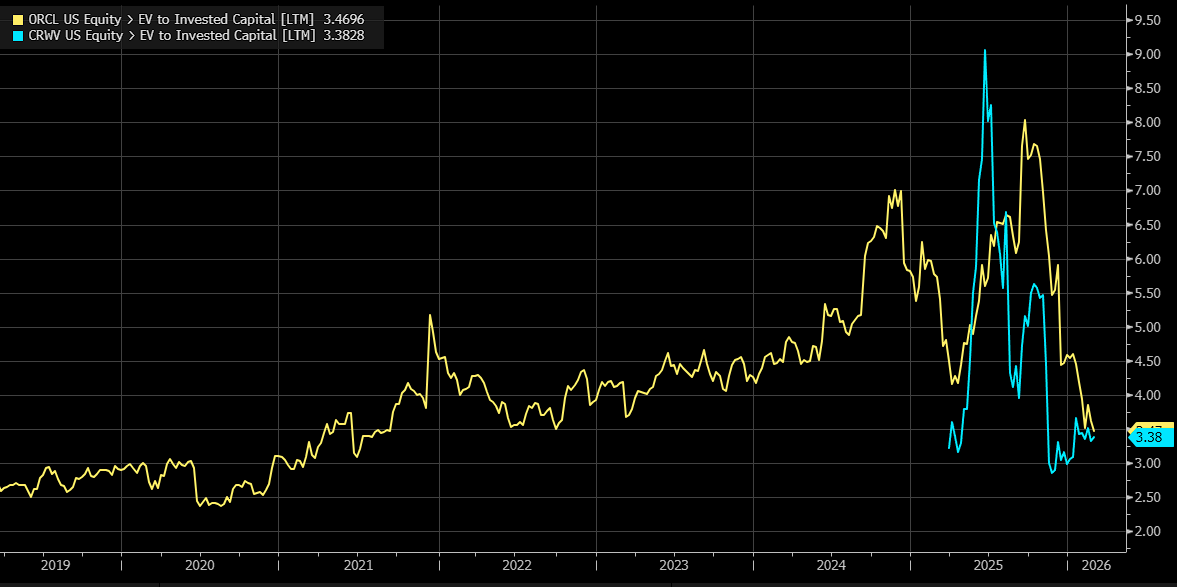The height and width of the screenshot is (587, 1177).
Task: Click the 3.00 value on the price axis
Action: click(x=1149, y=464)
